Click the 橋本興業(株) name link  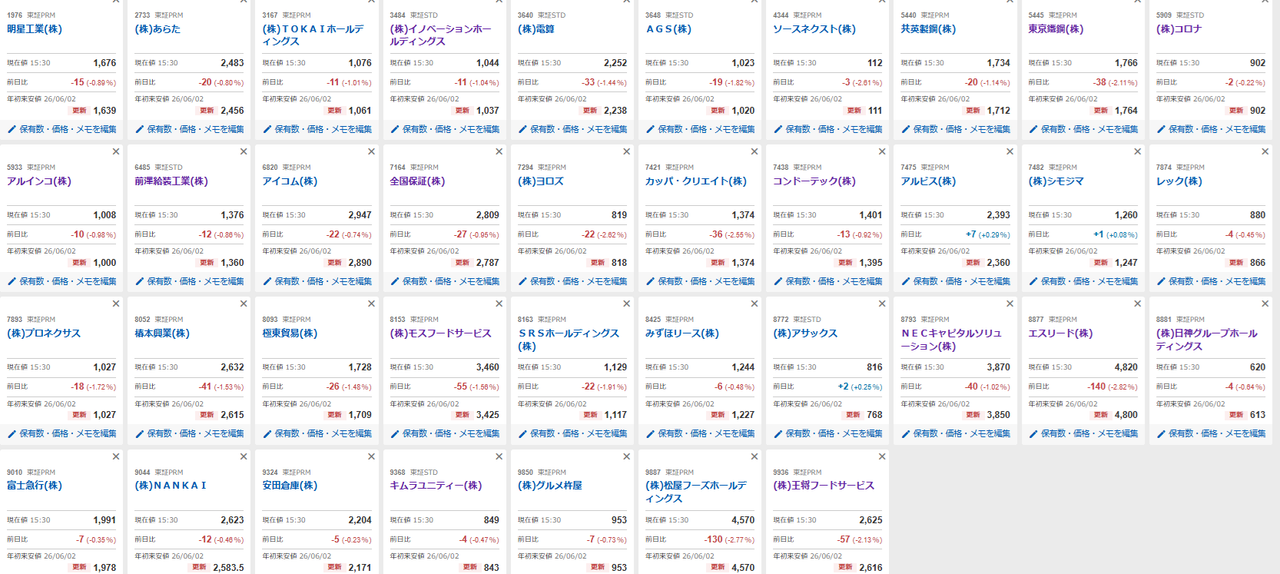(x=162, y=333)
